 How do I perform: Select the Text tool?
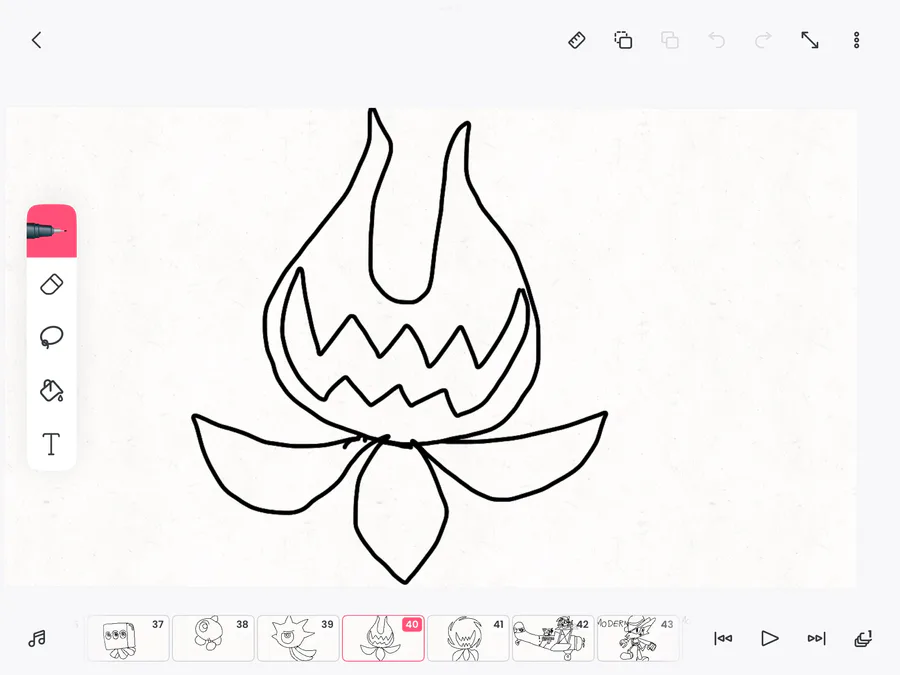[x=52, y=444]
